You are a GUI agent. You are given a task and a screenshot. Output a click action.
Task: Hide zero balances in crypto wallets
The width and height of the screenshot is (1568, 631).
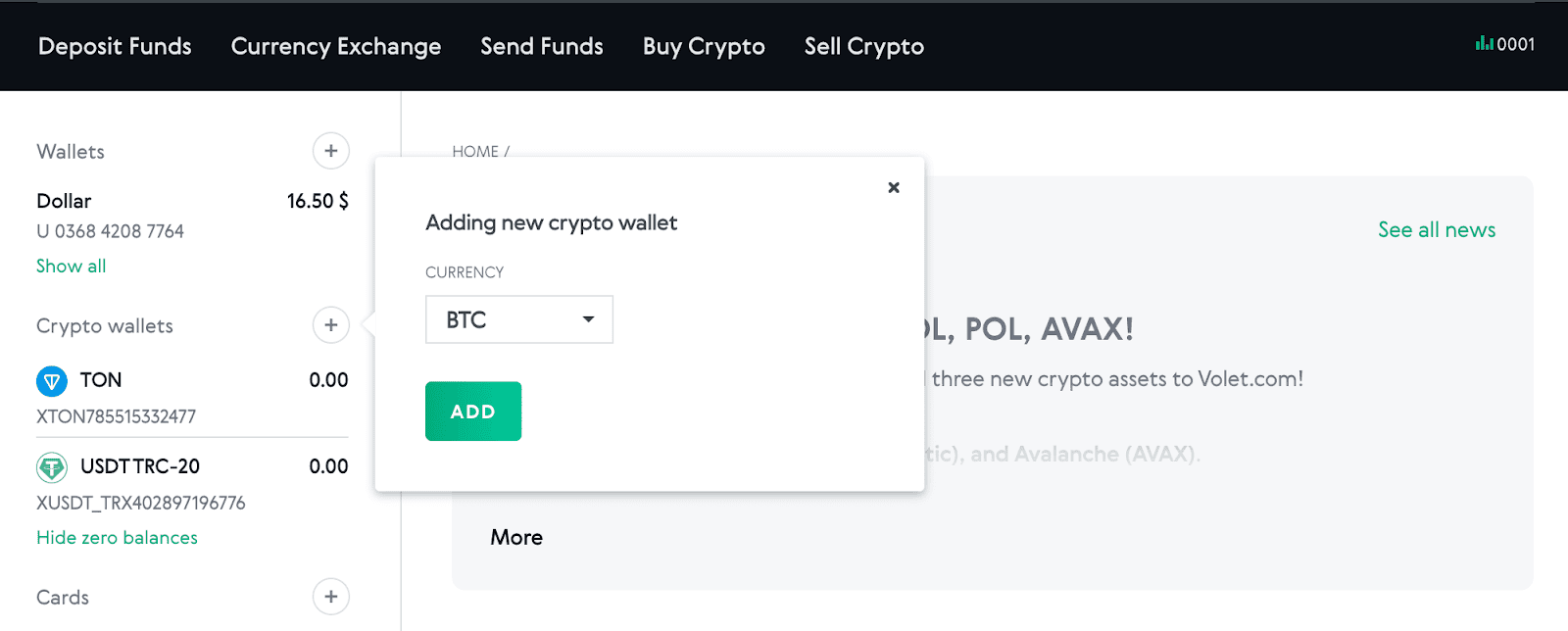117,537
